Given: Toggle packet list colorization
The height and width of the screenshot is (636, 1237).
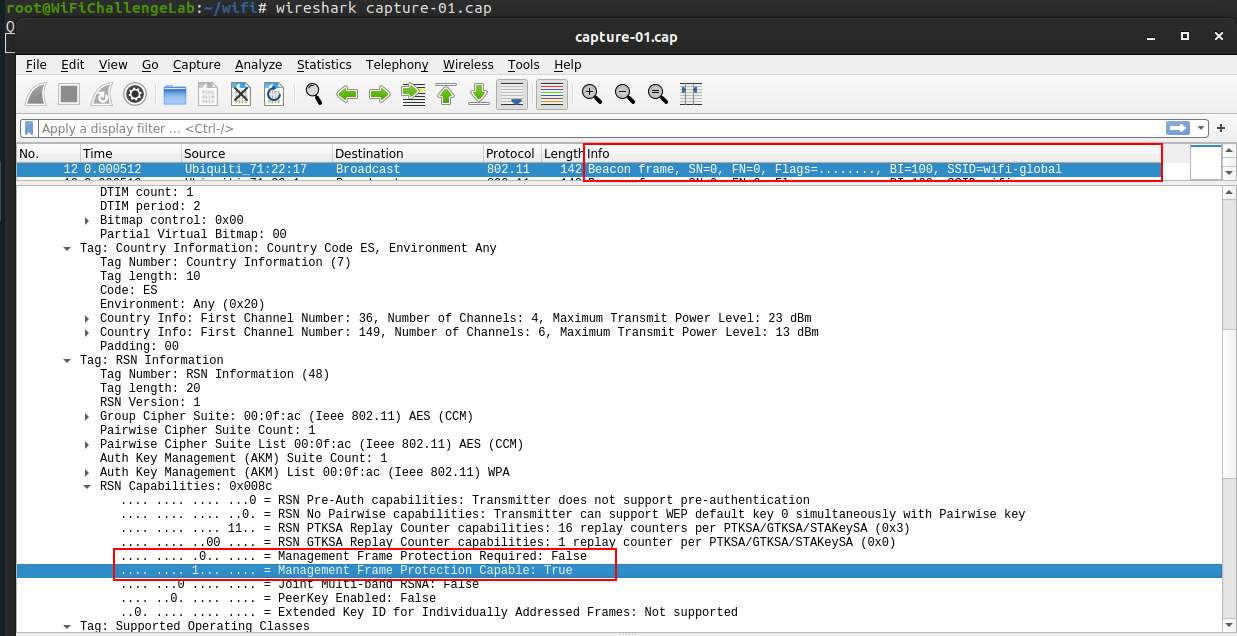Looking at the screenshot, I should coord(550,93).
